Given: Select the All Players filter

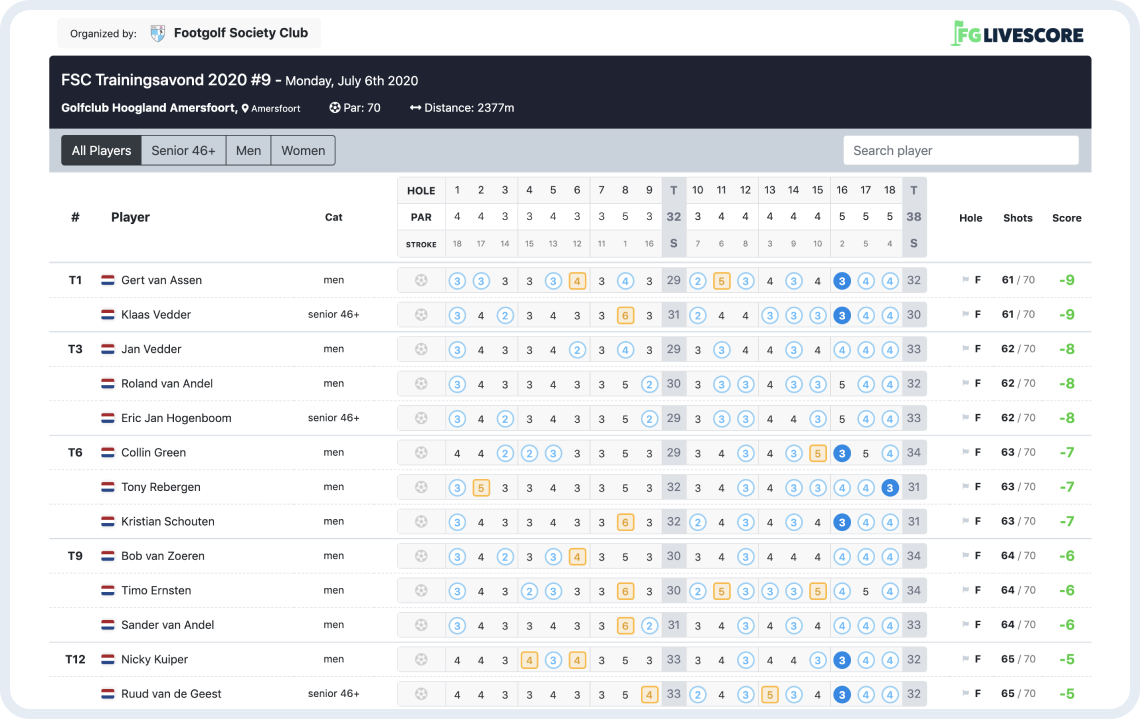Looking at the screenshot, I should coord(101,150).
